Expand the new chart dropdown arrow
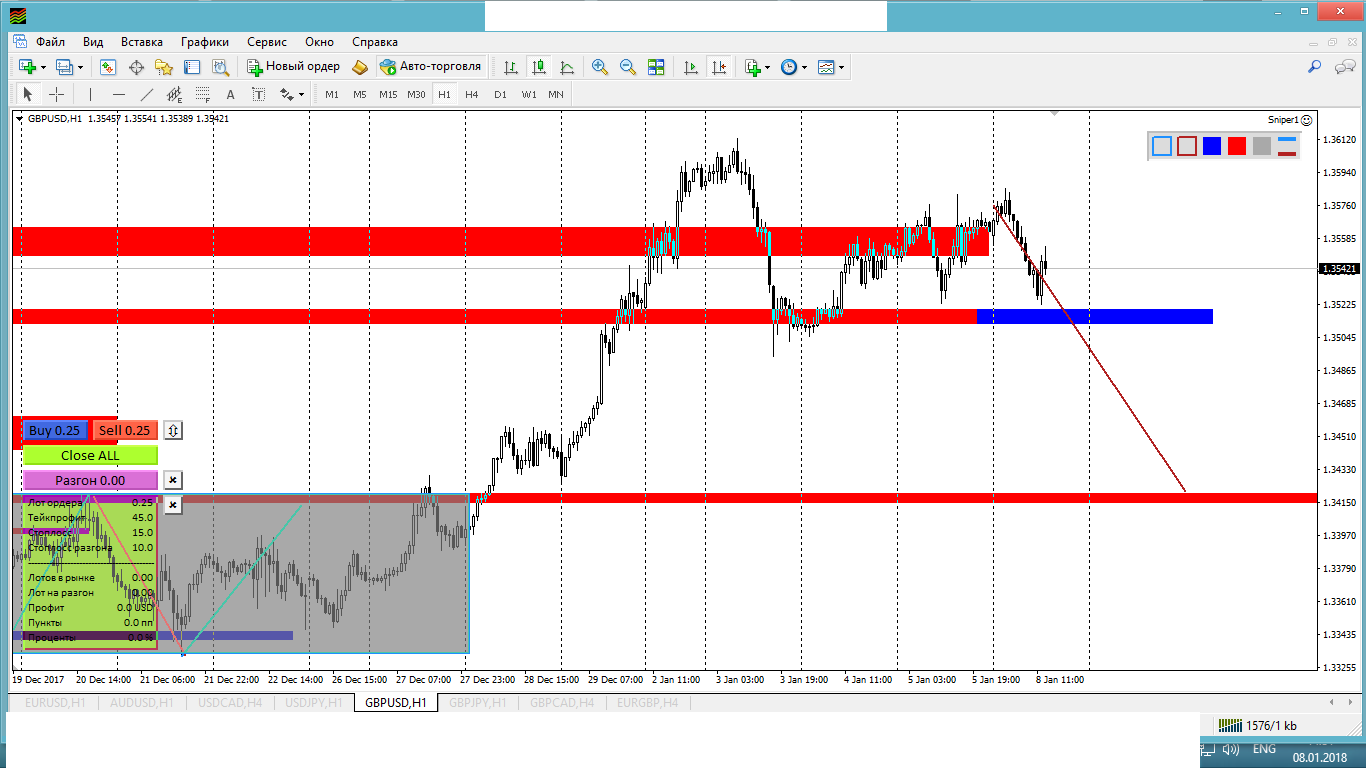Screen dimensions: 1366x768 [x=43, y=67]
